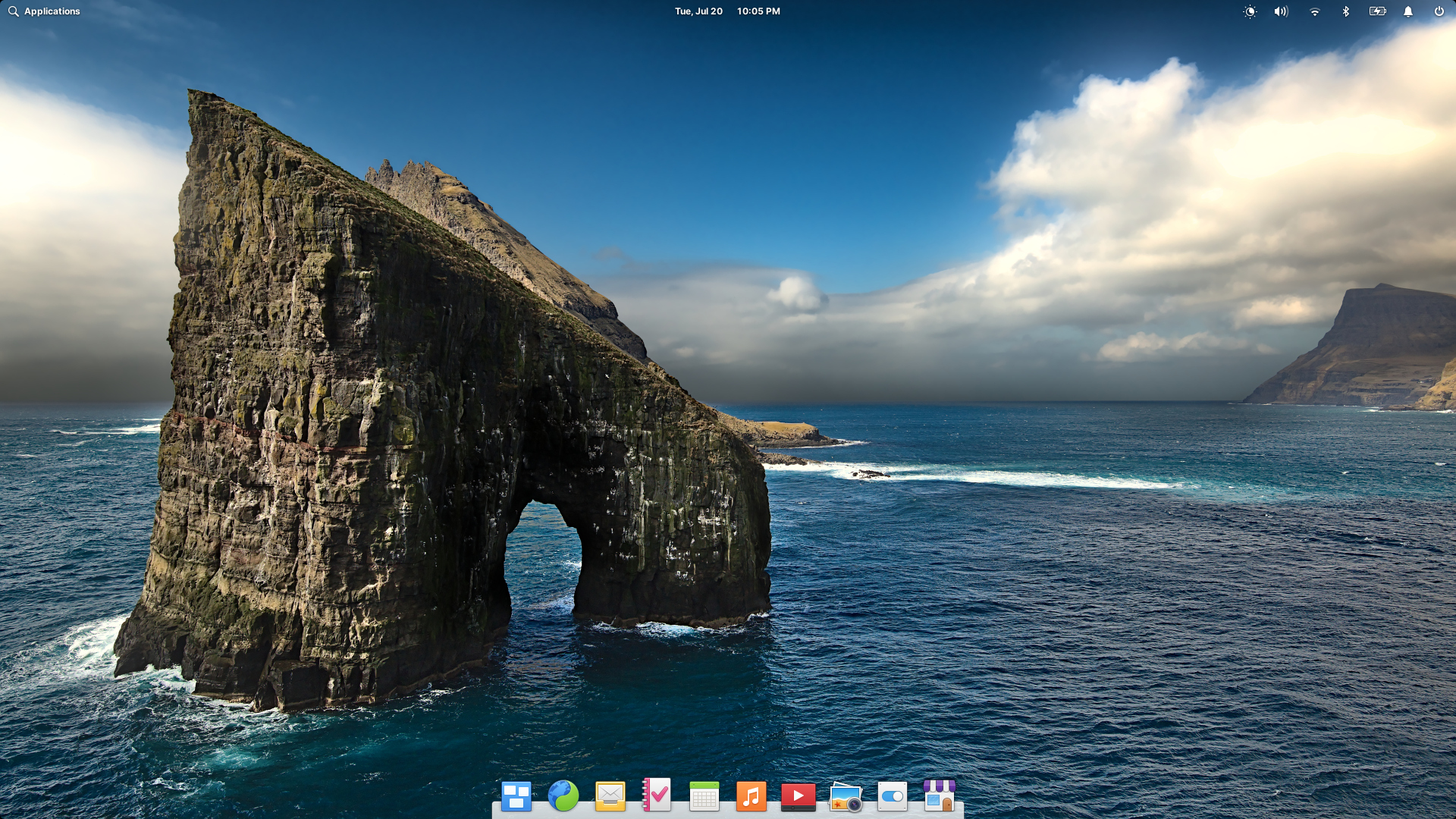1456x819 pixels.
Task: Open the battery status dropdown
Action: point(1376,11)
